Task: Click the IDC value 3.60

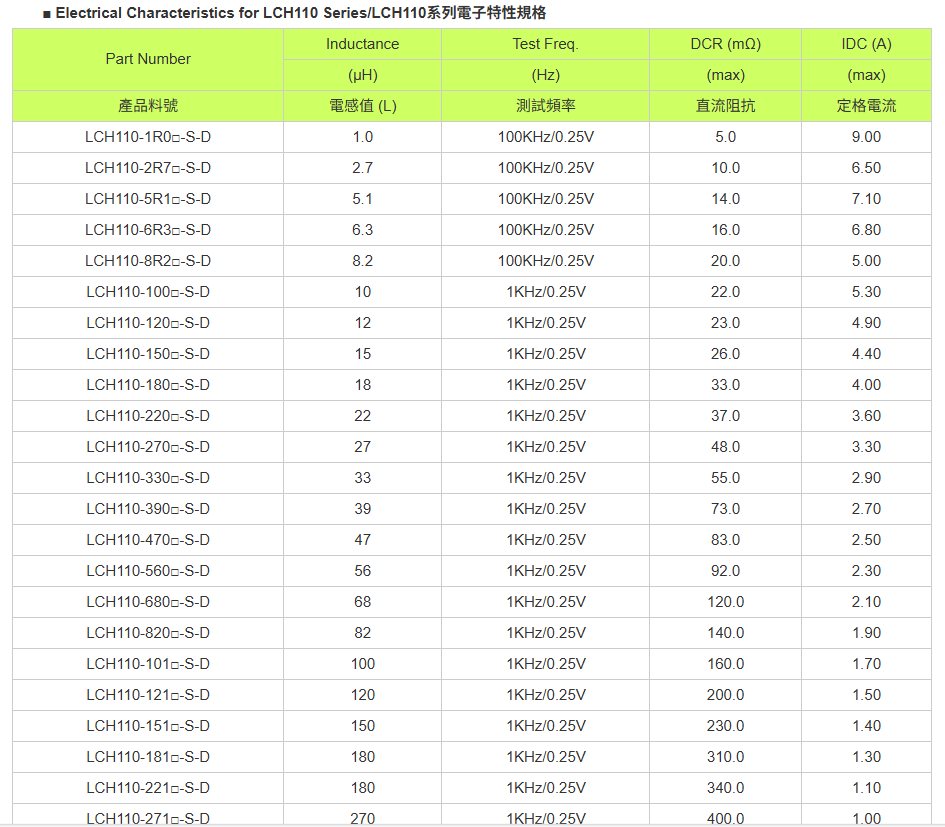Action: coord(866,416)
